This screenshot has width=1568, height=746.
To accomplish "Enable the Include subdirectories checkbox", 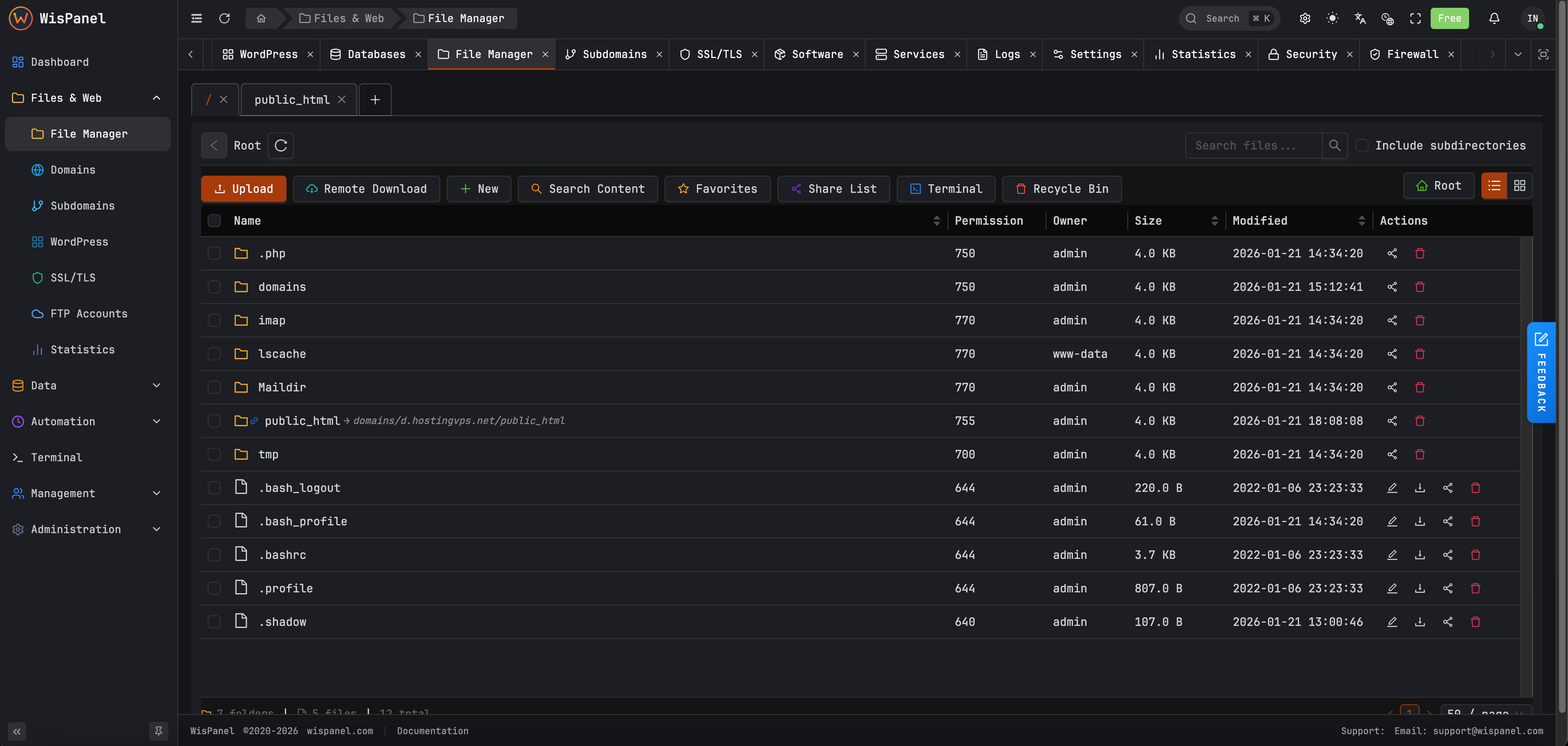I will click(x=1363, y=145).
